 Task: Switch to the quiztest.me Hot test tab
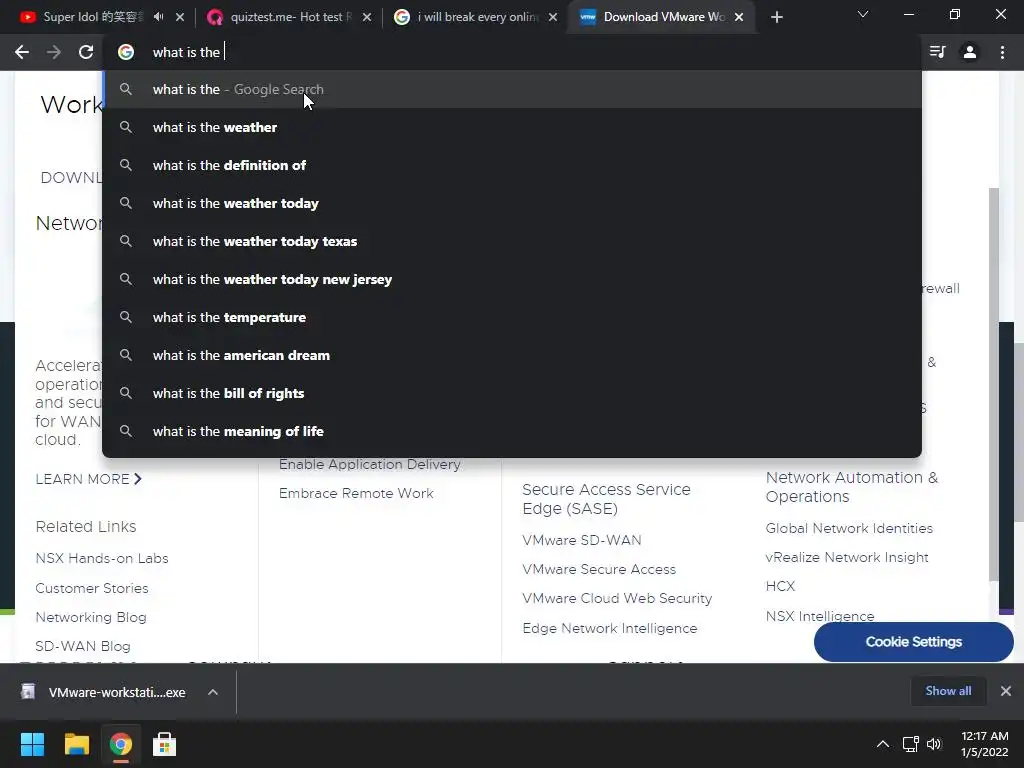click(287, 17)
